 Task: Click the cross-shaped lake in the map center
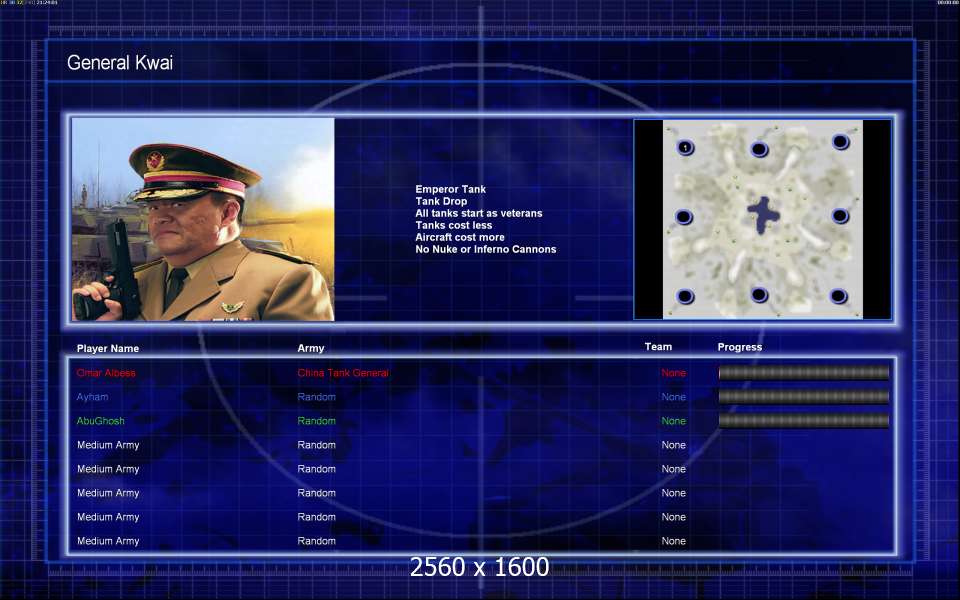click(x=763, y=215)
